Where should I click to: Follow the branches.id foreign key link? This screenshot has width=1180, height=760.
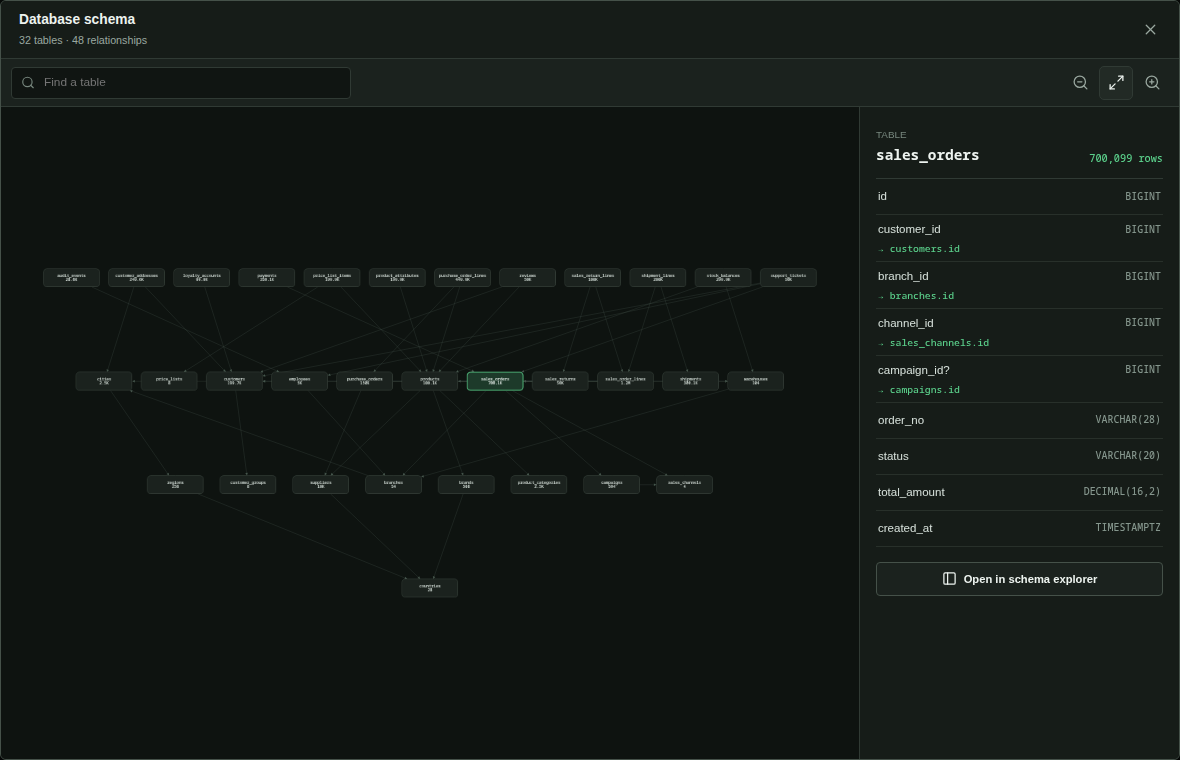(921, 296)
